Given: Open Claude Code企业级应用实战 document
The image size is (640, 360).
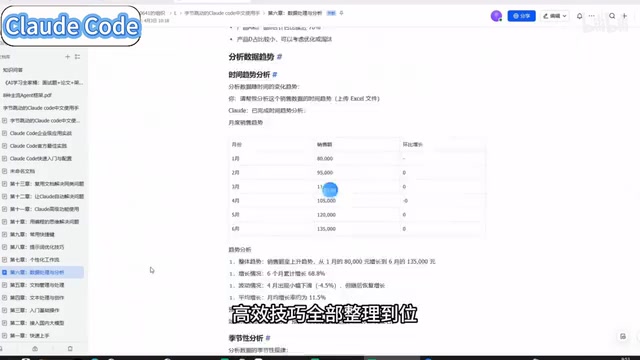Looking at the screenshot, I should coord(41,133).
